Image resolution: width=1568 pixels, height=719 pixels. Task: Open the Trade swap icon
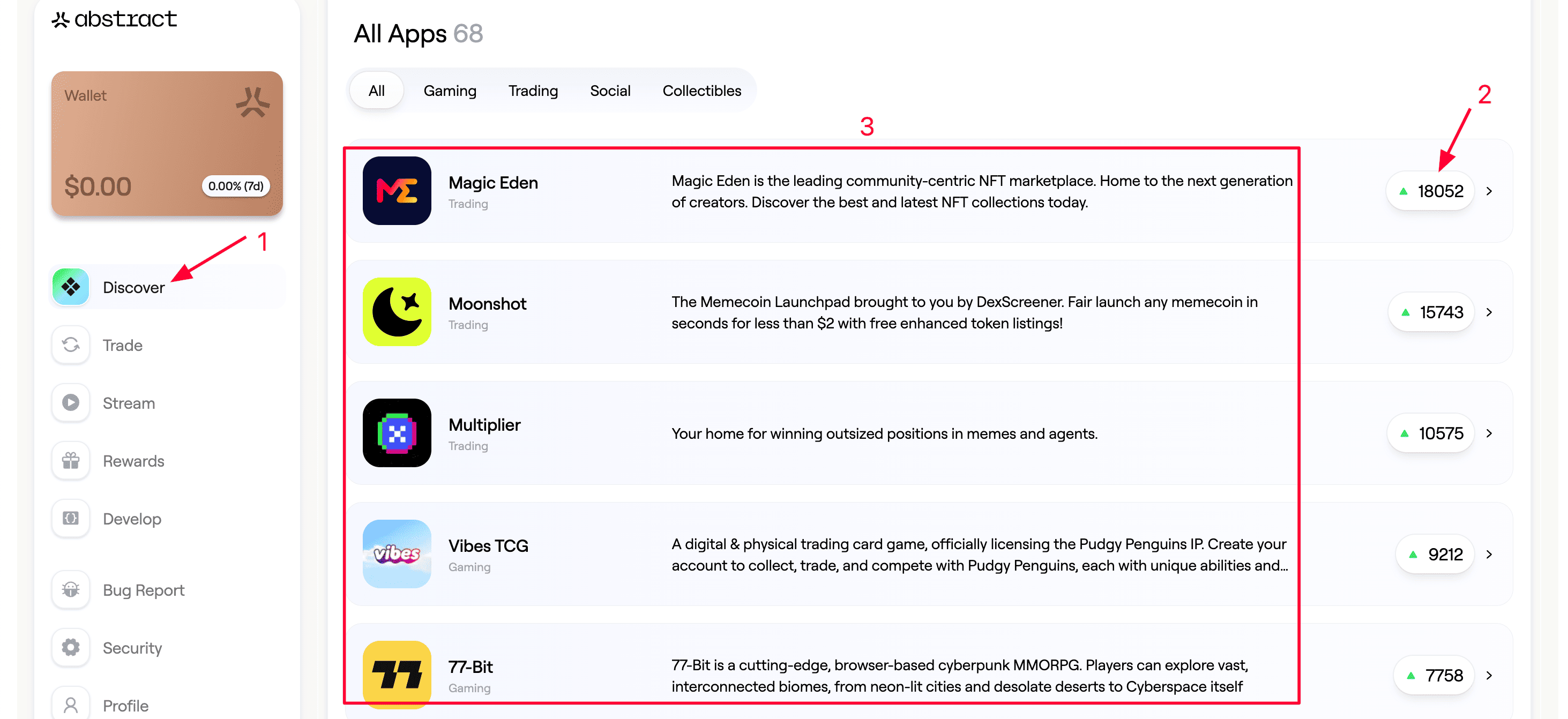pyautogui.click(x=71, y=345)
